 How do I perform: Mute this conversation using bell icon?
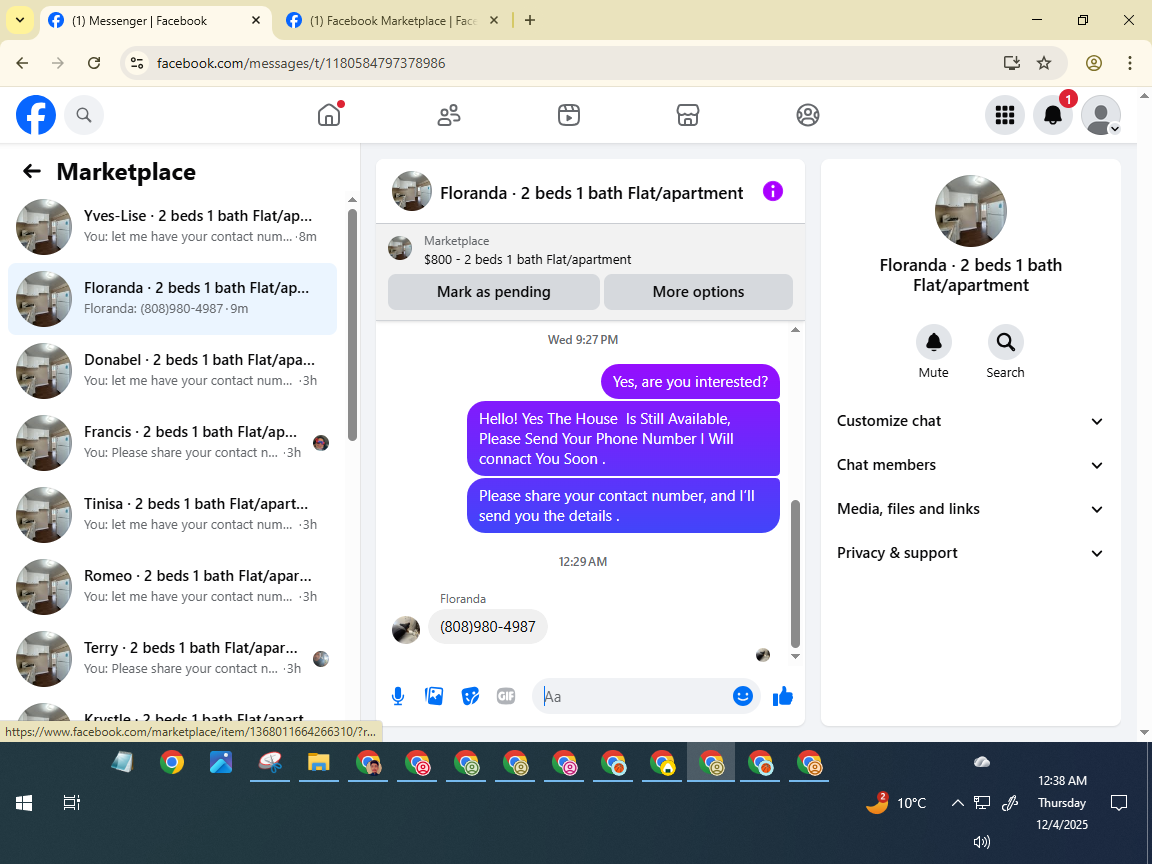tap(934, 342)
